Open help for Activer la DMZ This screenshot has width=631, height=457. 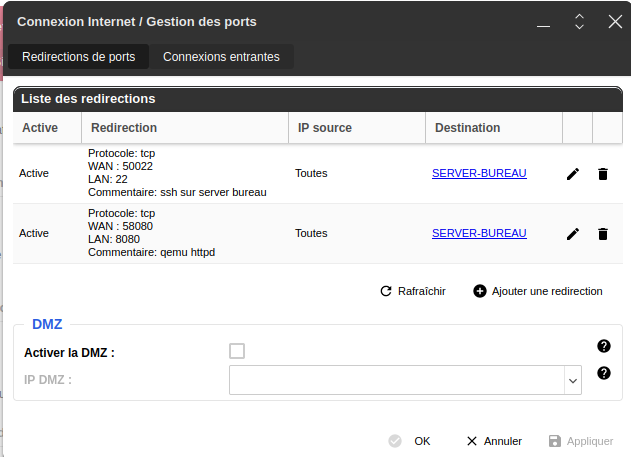(x=604, y=346)
